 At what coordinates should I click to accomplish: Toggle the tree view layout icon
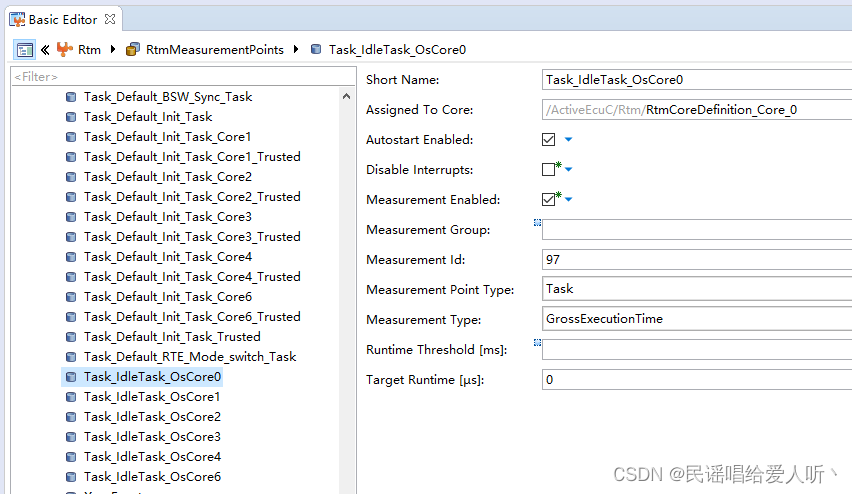(25, 50)
